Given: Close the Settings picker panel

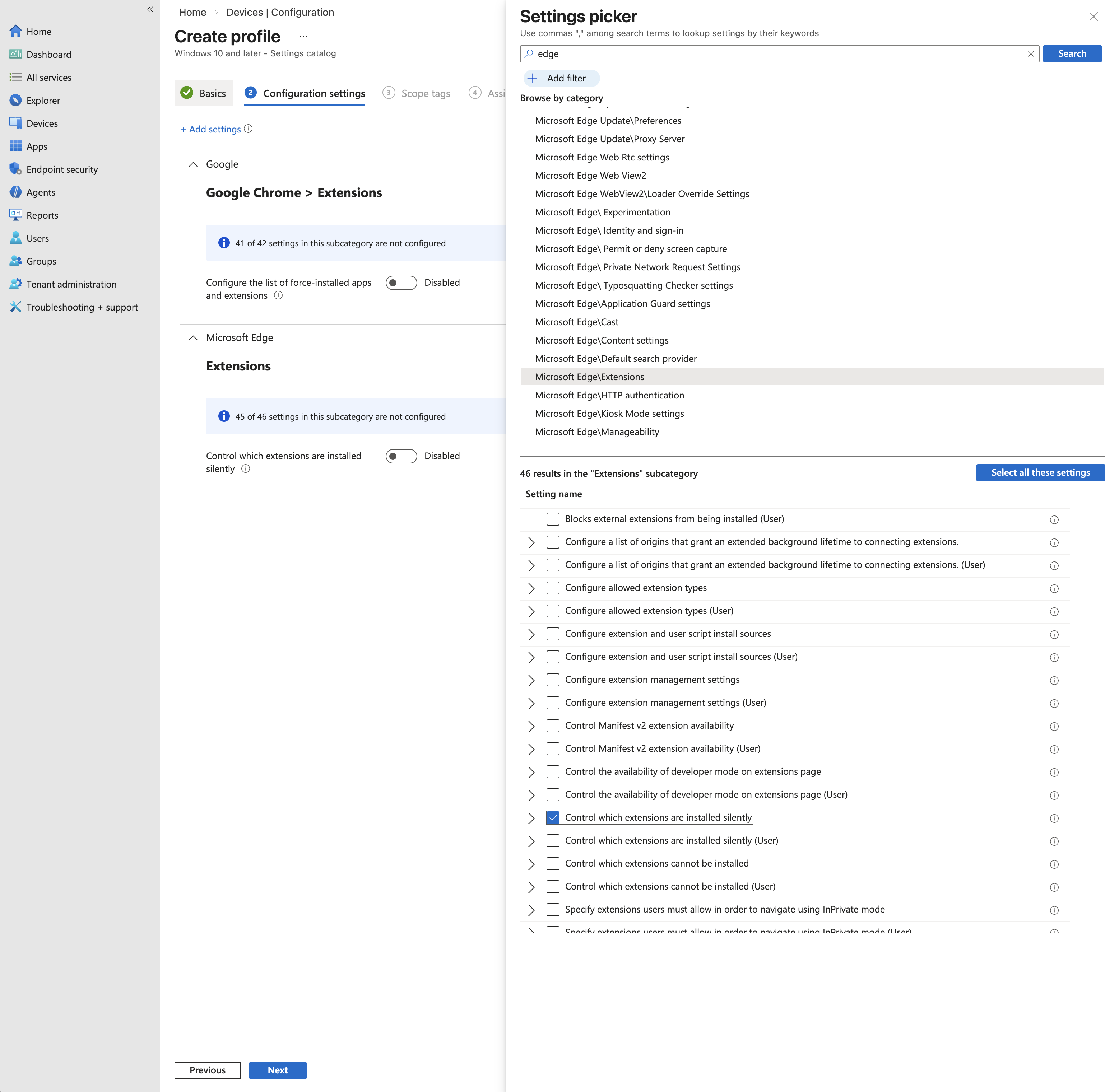Looking at the screenshot, I should 1094,17.
